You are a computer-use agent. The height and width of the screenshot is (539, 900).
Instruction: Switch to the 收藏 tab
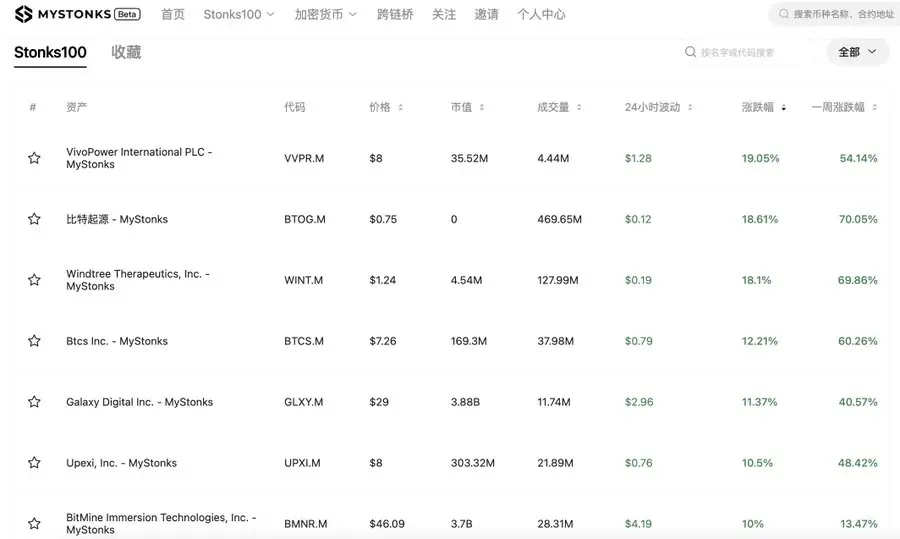[126, 52]
